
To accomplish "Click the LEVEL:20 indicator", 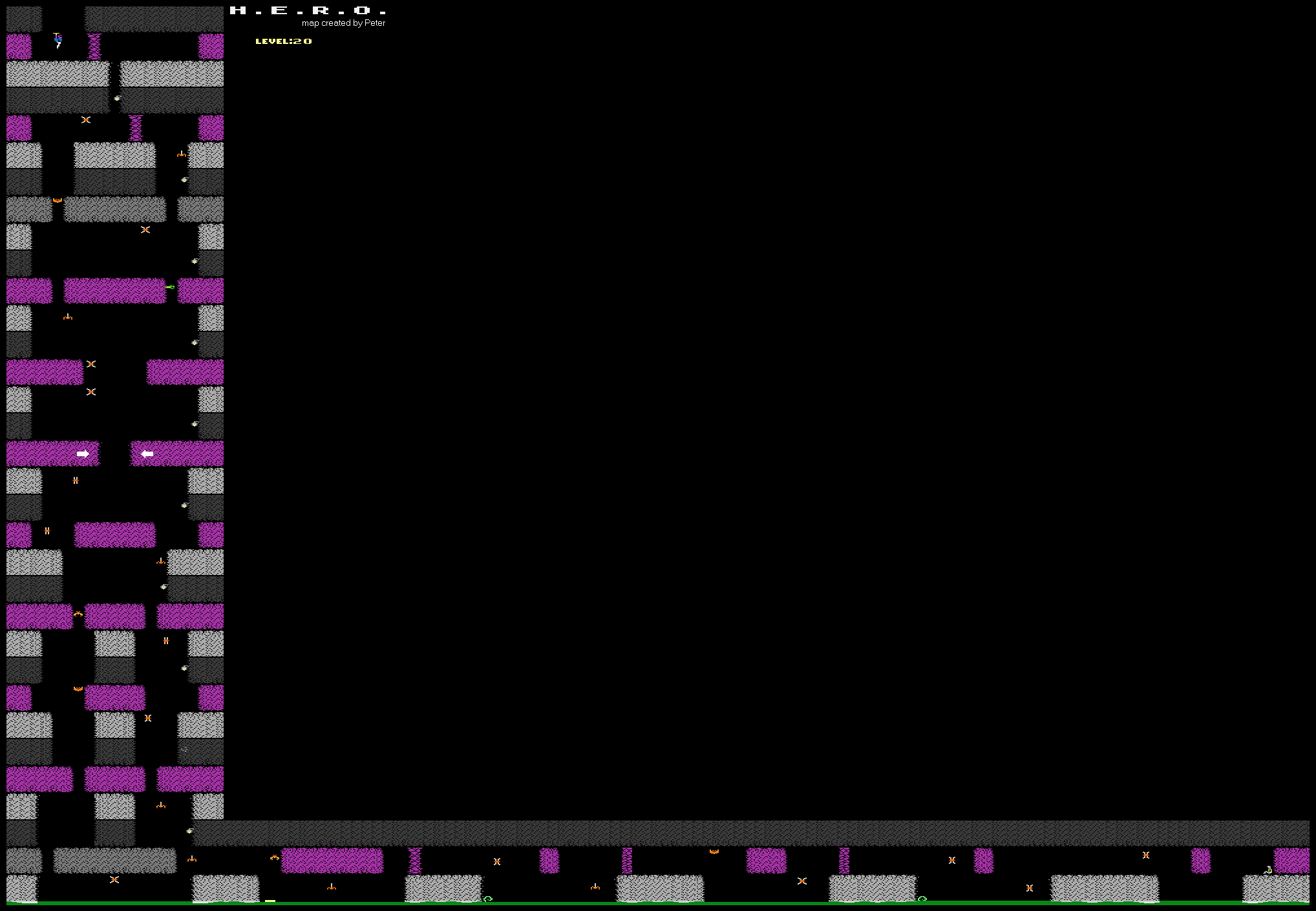I will click(283, 41).
